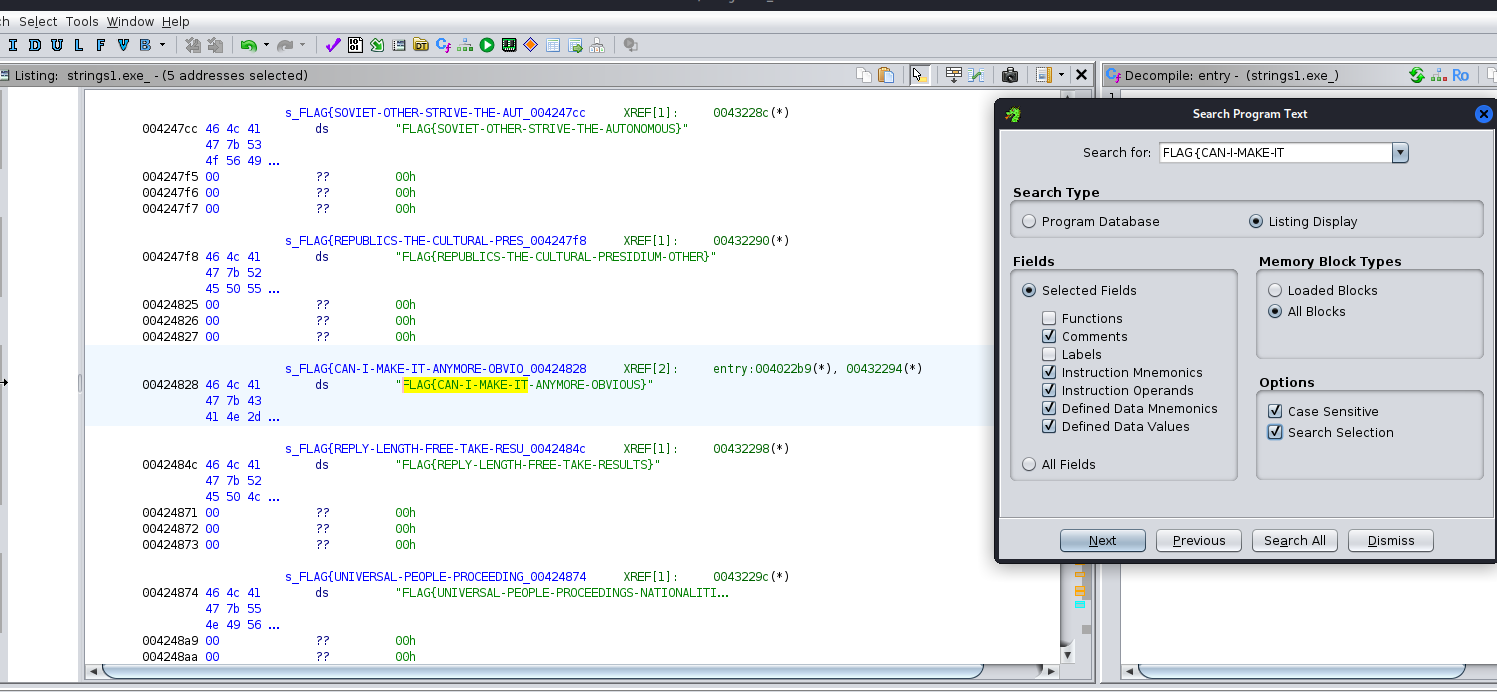Toggle the mouse hover mode cursor icon

pyautogui.click(x=920, y=75)
